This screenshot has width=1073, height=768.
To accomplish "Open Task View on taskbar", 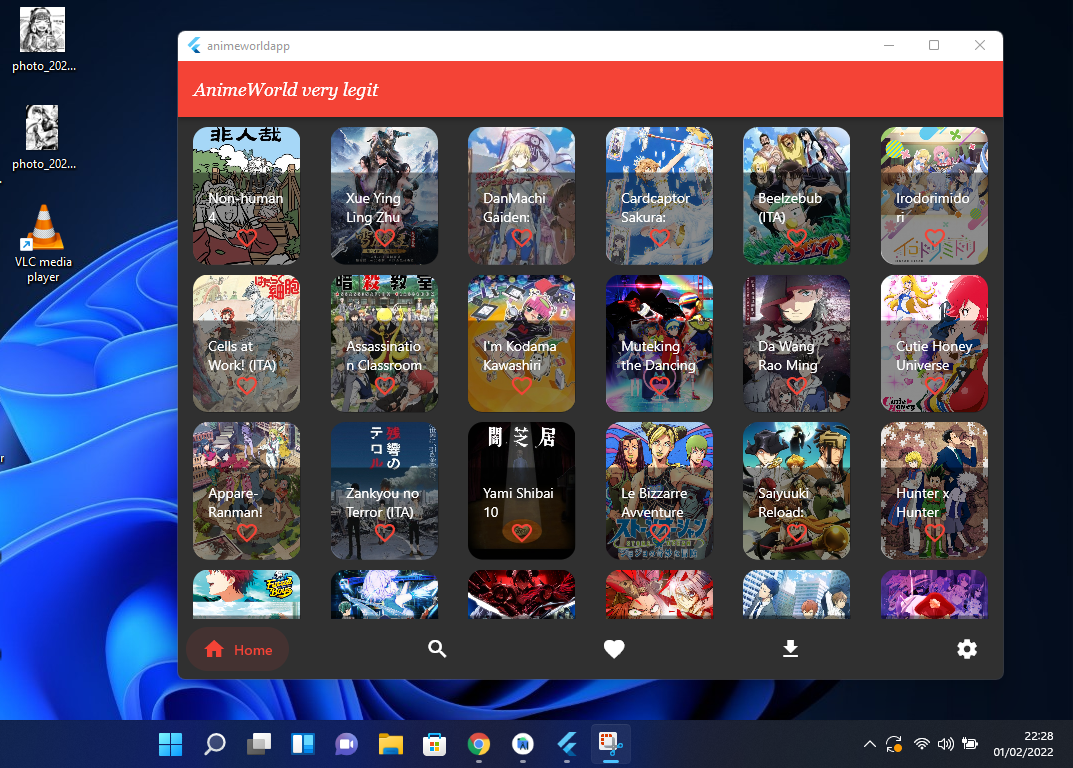I will click(x=259, y=744).
